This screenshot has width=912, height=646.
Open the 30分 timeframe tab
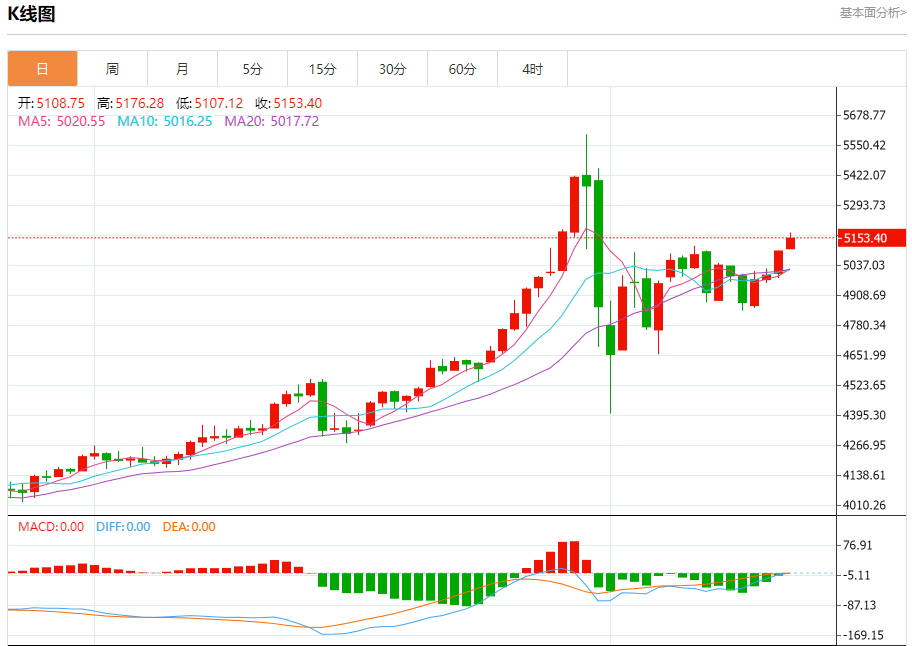pyautogui.click(x=393, y=69)
